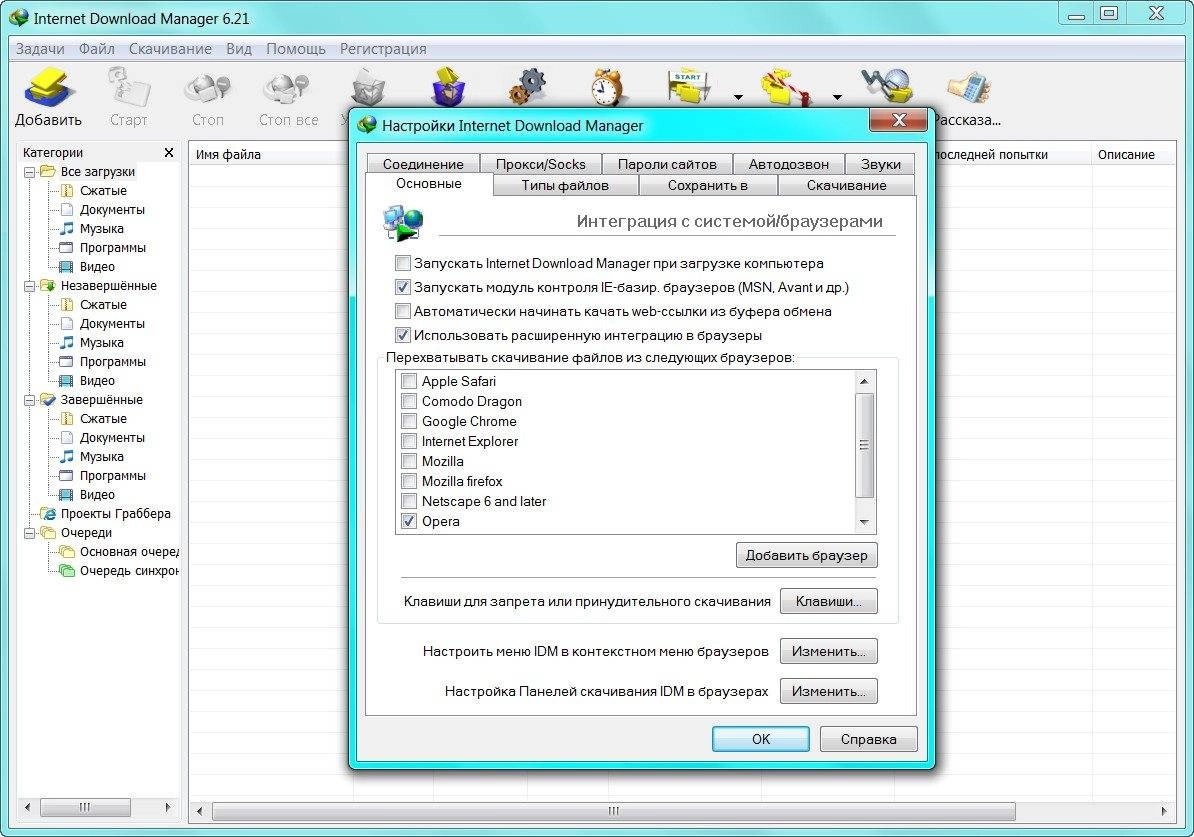Click the Стоп все toolbar icon
Viewport: 1194px width, 837px height.
pyautogui.click(x=286, y=88)
